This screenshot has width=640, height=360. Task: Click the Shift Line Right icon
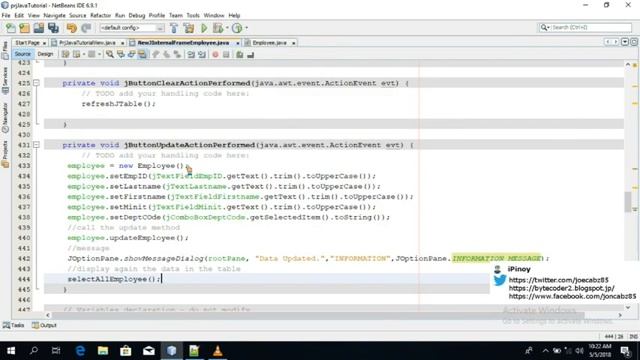202,54
